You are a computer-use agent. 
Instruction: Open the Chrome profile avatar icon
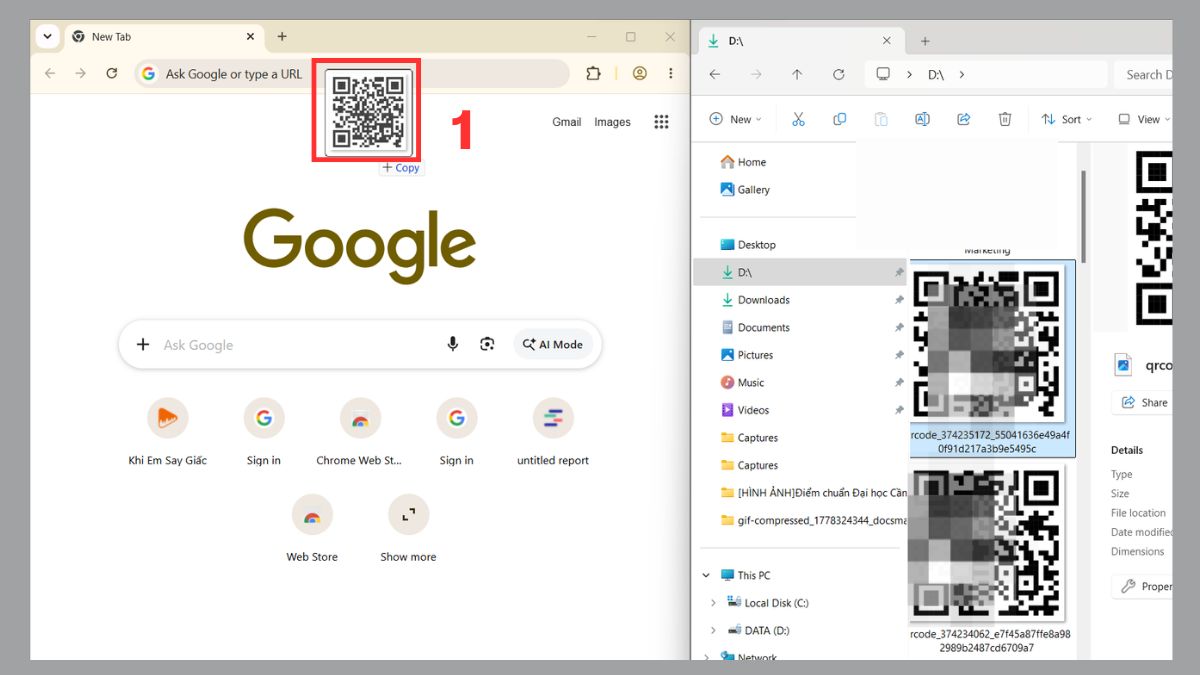point(640,73)
